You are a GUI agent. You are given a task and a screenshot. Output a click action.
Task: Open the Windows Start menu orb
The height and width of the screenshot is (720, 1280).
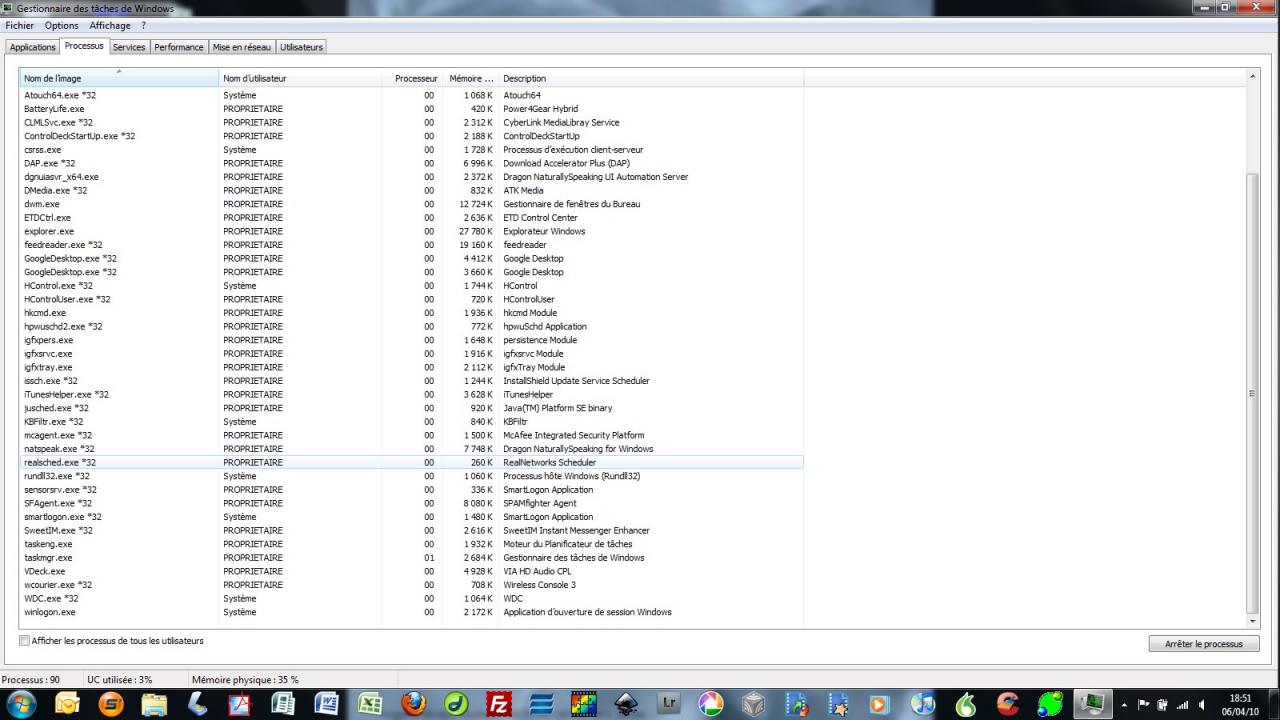(x=21, y=703)
